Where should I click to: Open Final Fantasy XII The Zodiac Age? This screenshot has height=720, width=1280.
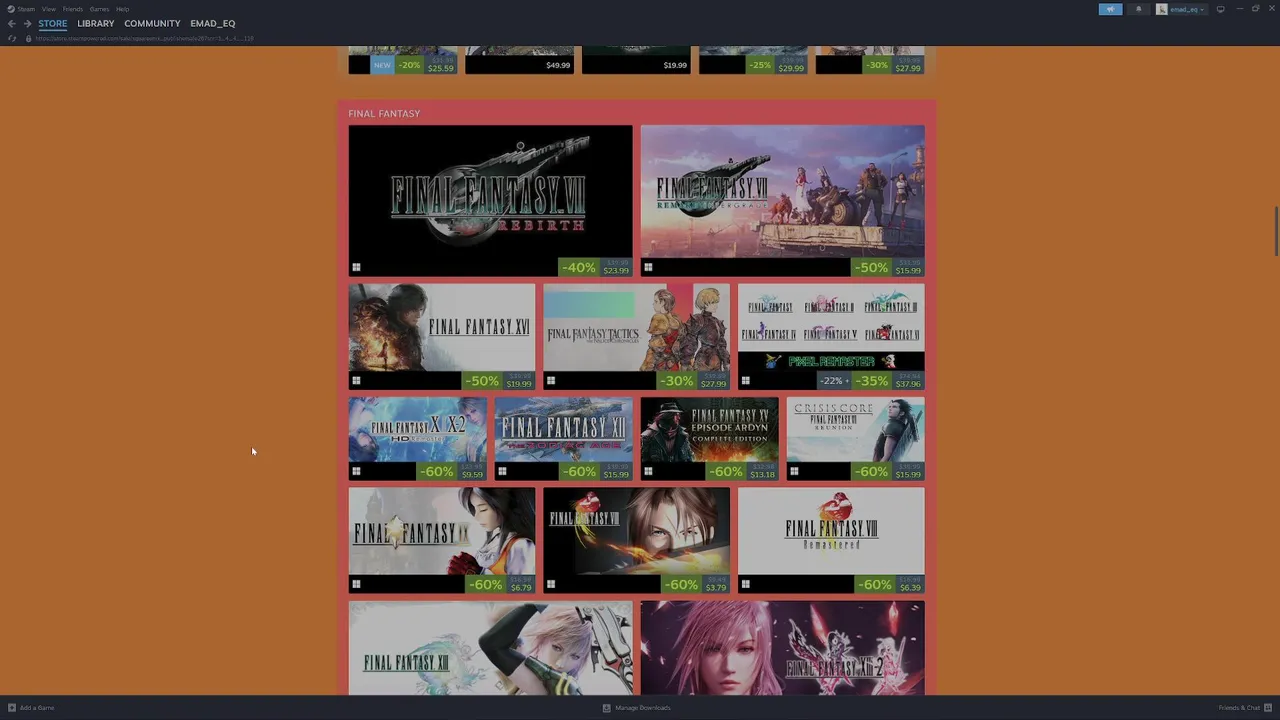click(x=563, y=439)
